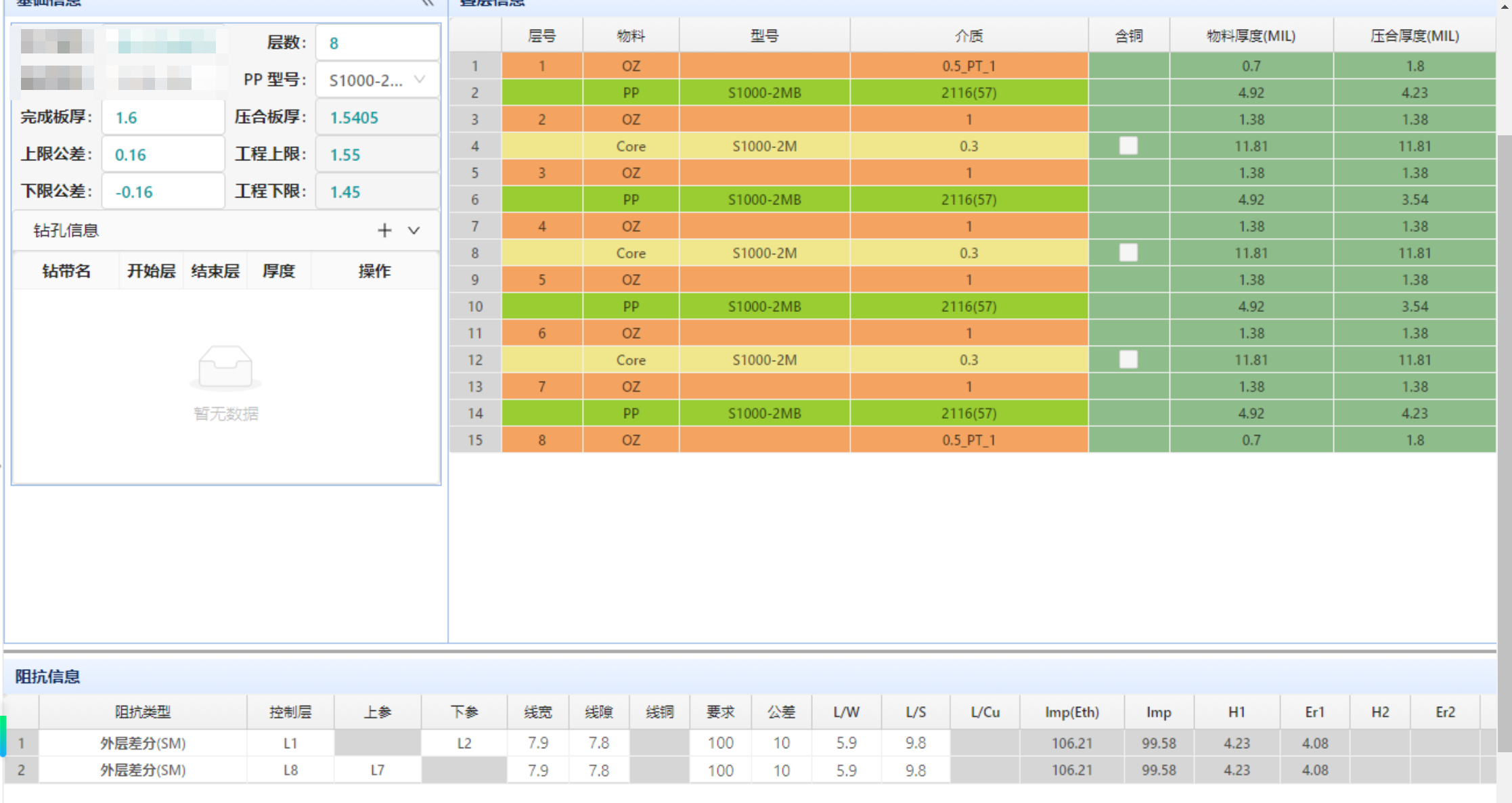
Task: Click the 物料厚度(MIL) column header
Action: (1251, 36)
